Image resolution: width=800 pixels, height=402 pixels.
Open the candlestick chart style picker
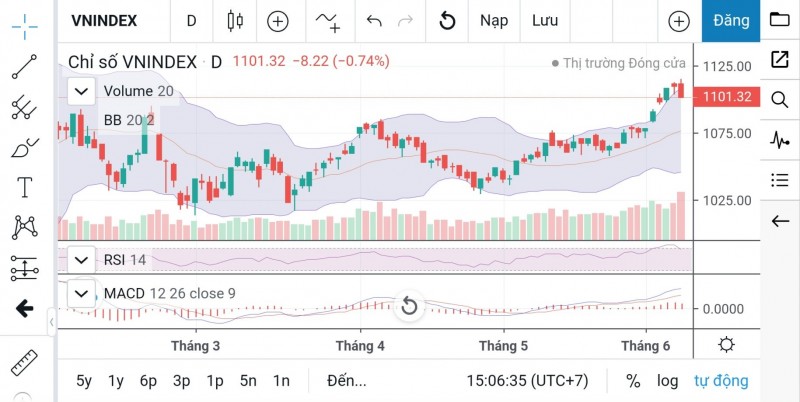[236, 20]
